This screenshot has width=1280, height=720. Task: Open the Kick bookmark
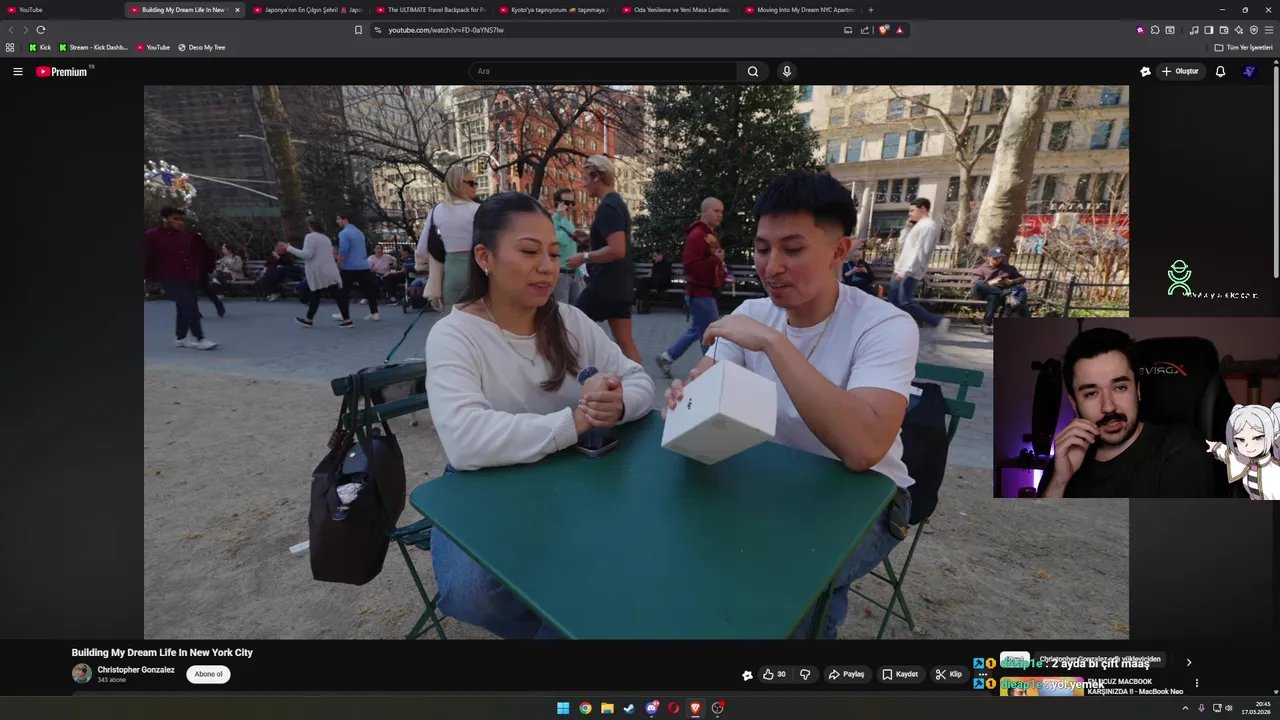click(40, 47)
